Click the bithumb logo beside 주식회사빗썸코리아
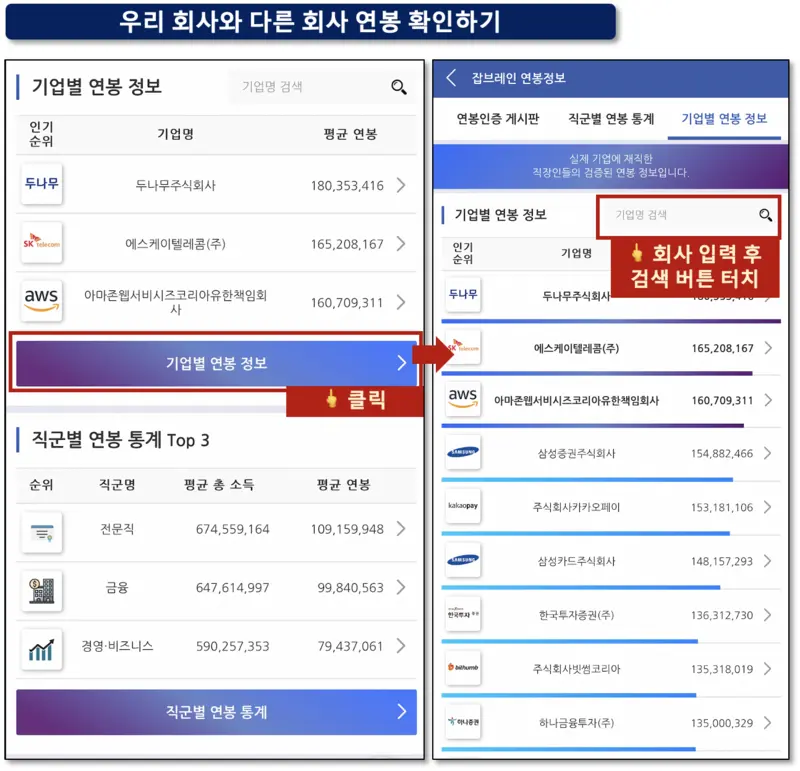 (465, 667)
